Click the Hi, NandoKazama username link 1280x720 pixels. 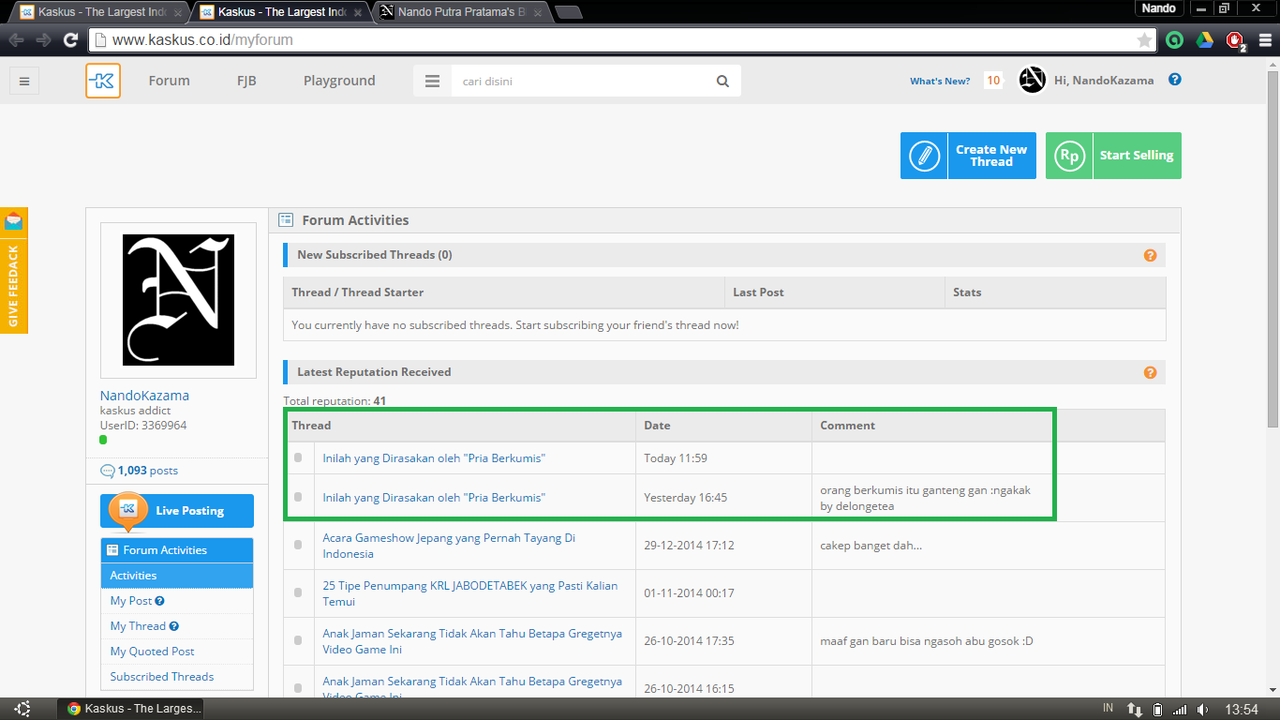pos(1103,80)
